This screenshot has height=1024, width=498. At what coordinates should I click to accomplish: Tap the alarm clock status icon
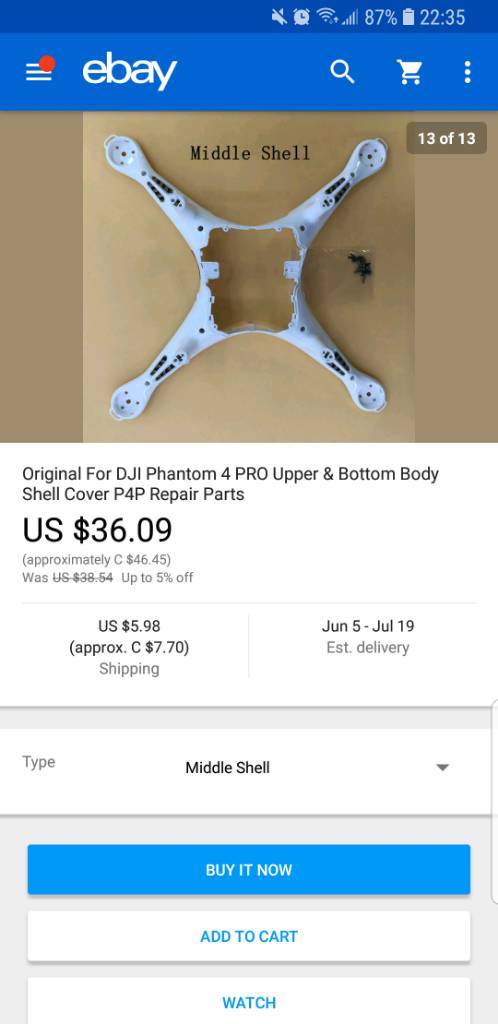click(301, 16)
